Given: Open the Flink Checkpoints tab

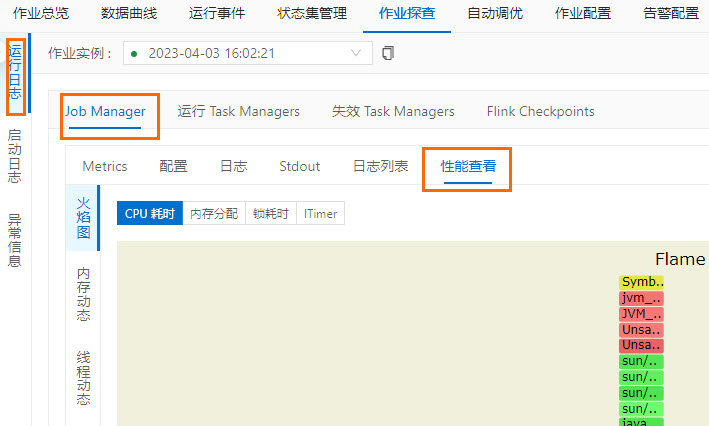Looking at the screenshot, I should click(x=540, y=111).
